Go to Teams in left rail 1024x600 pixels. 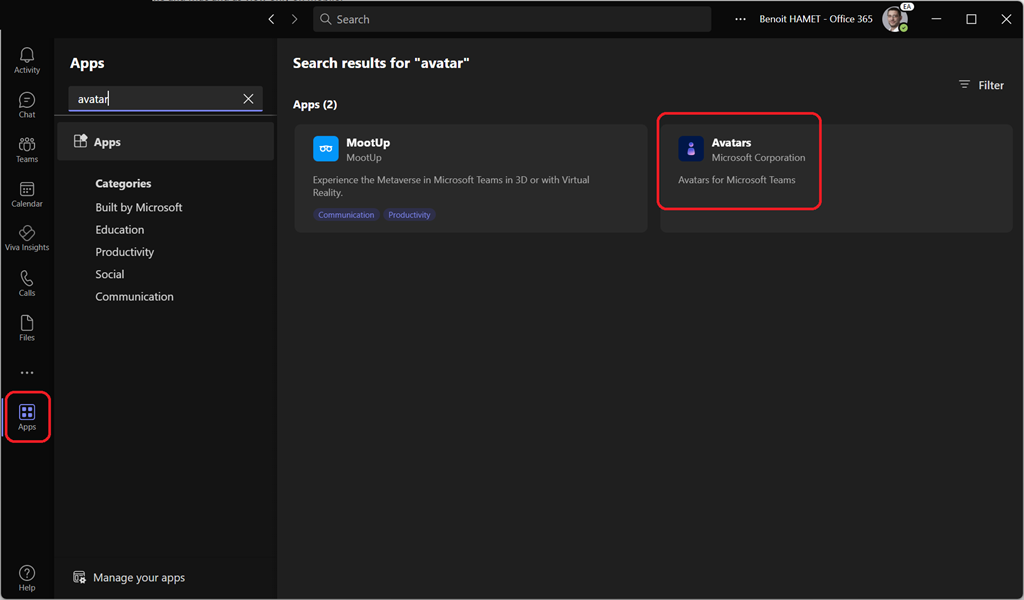click(x=27, y=149)
